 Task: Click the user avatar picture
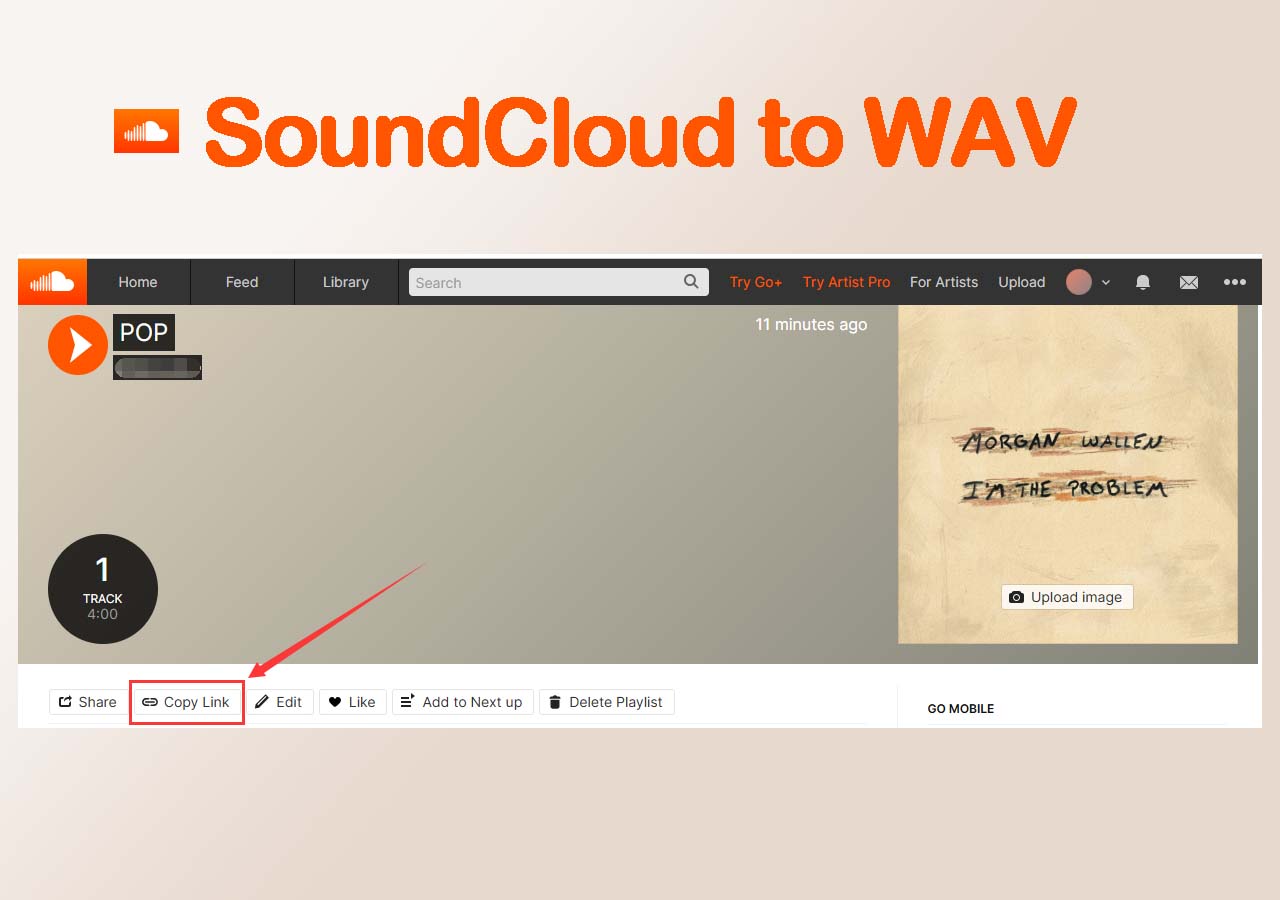[x=1078, y=282]
